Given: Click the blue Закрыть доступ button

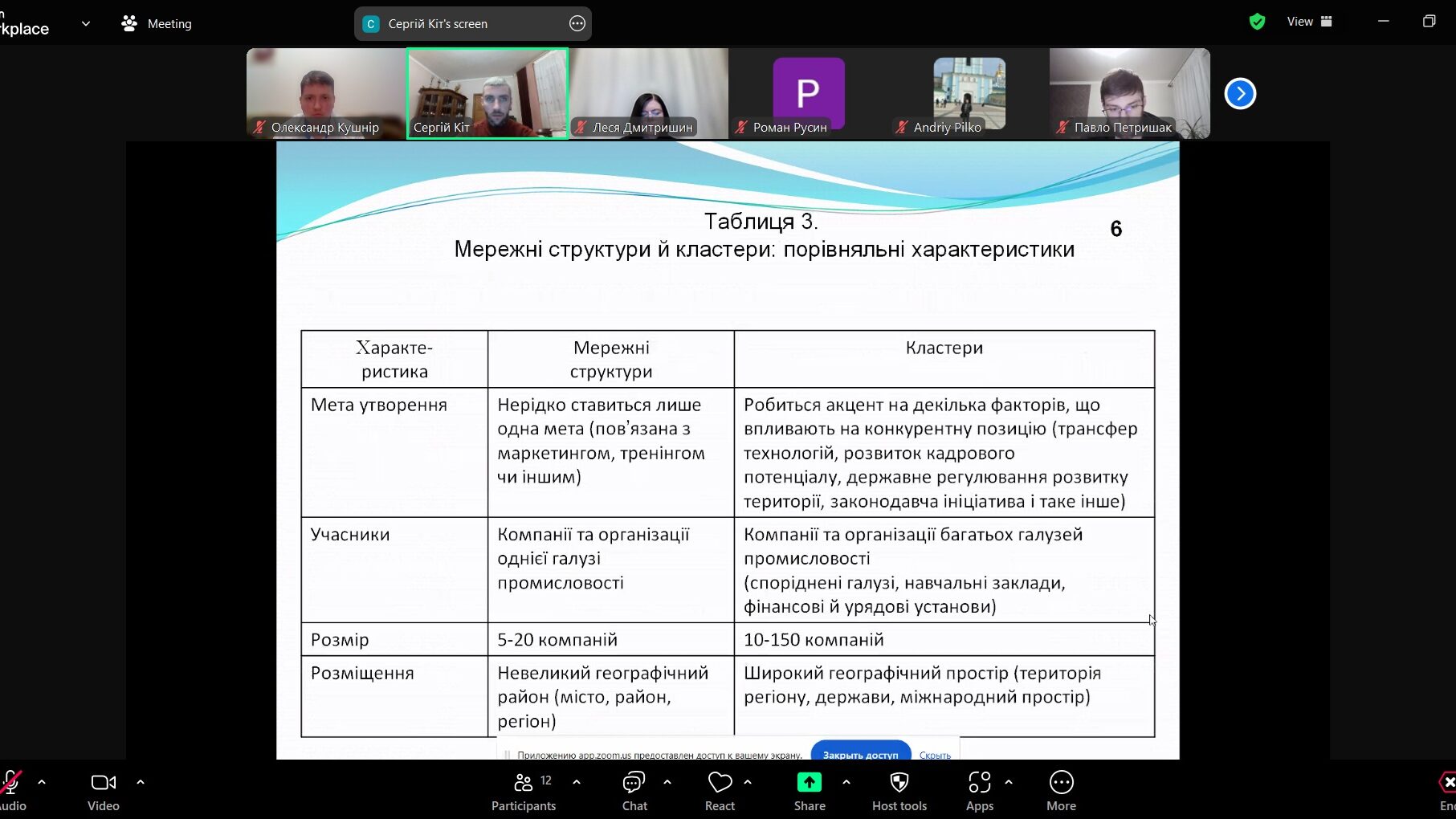Looking at the screenshot, I should (860, 754).
